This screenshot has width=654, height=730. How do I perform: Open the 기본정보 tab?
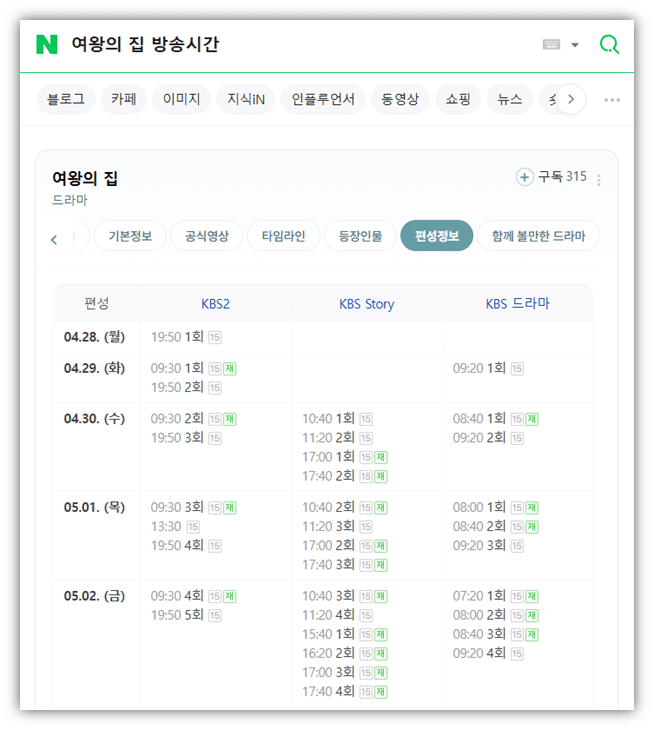(x=130, y=236)
